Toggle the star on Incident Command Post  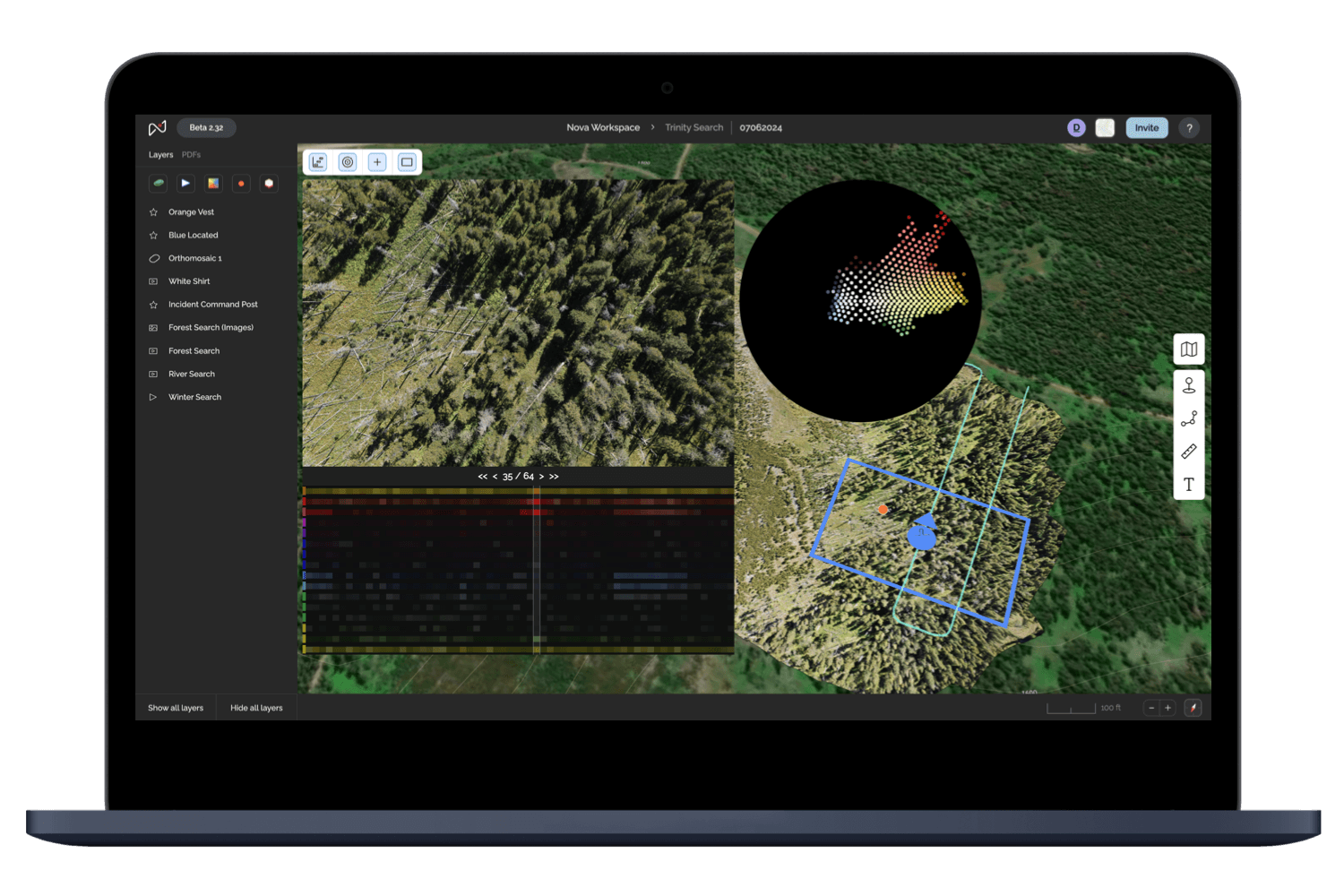pyautogui.click(x=153, y=304)
